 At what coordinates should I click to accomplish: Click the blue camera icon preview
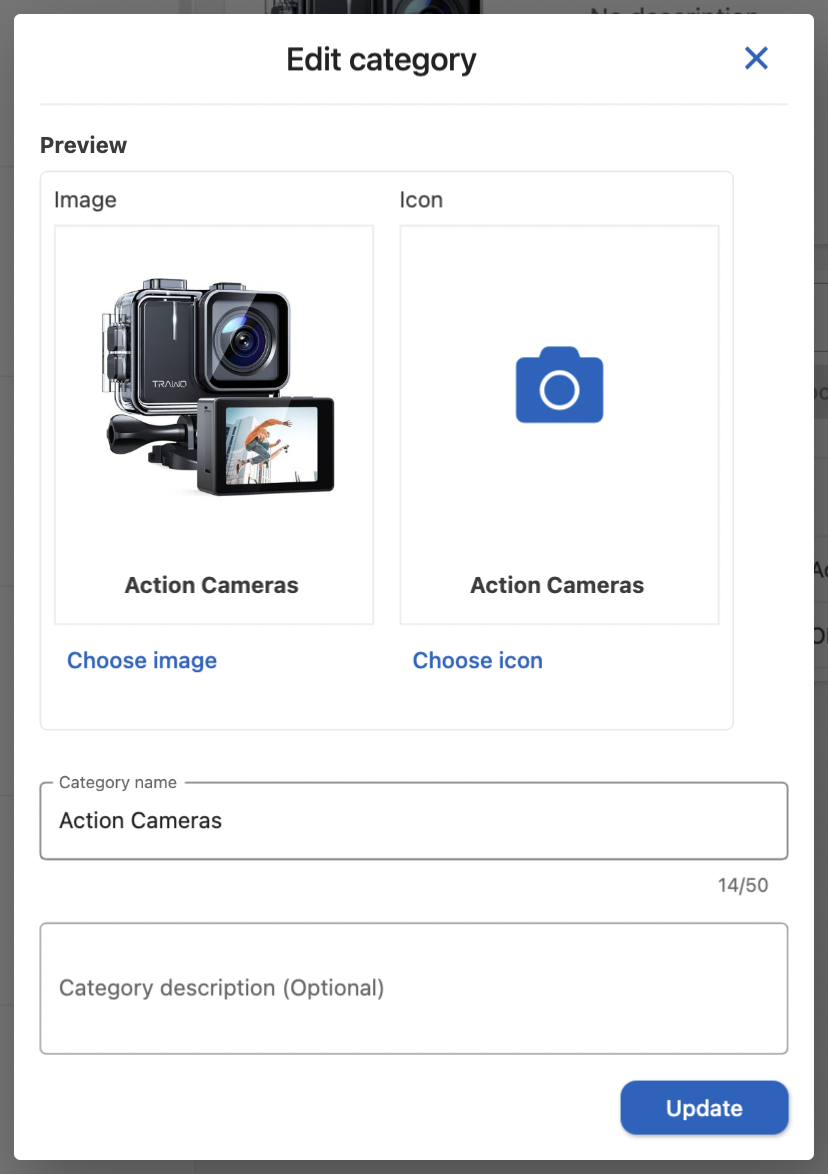pos(559,386)
